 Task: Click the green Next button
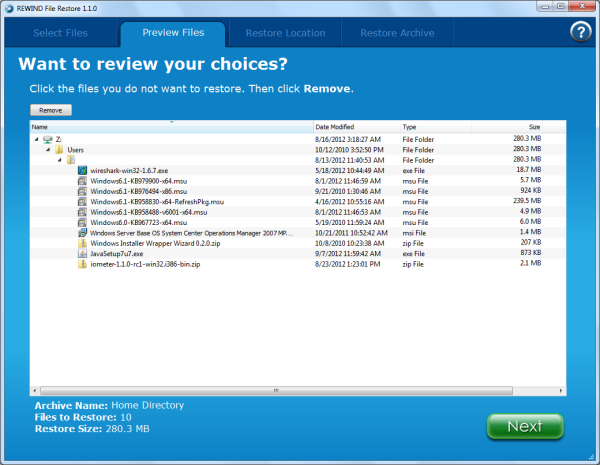(524, 426)
